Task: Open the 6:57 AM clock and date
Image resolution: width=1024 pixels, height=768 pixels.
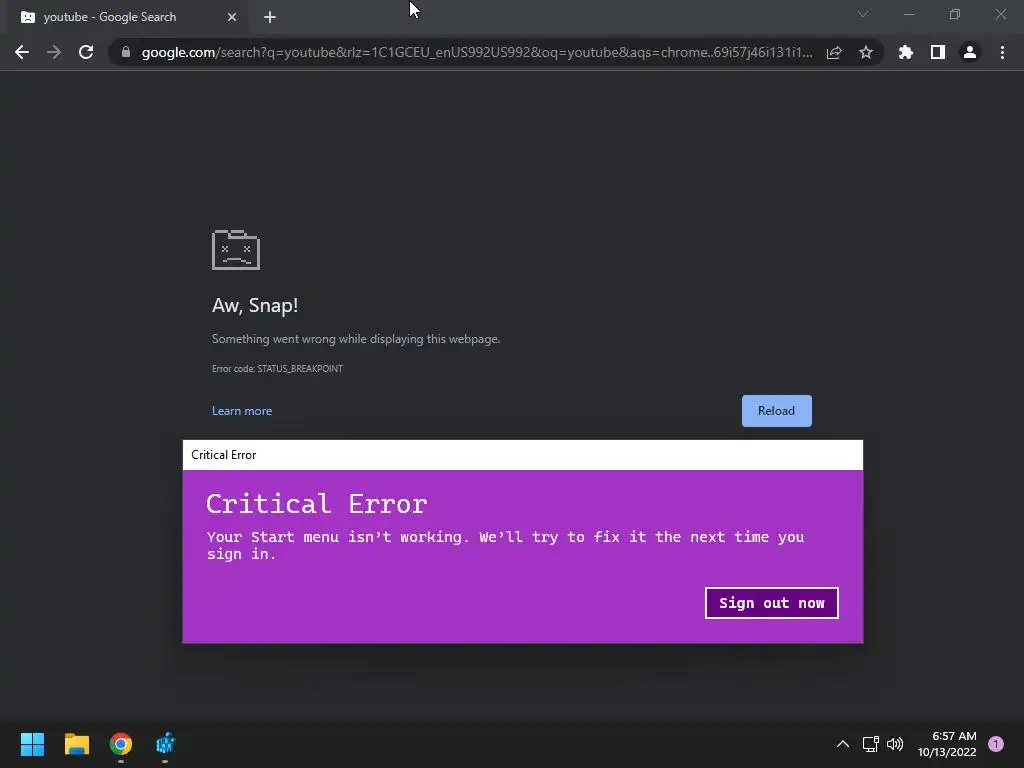Action: [x=947, y=744]
